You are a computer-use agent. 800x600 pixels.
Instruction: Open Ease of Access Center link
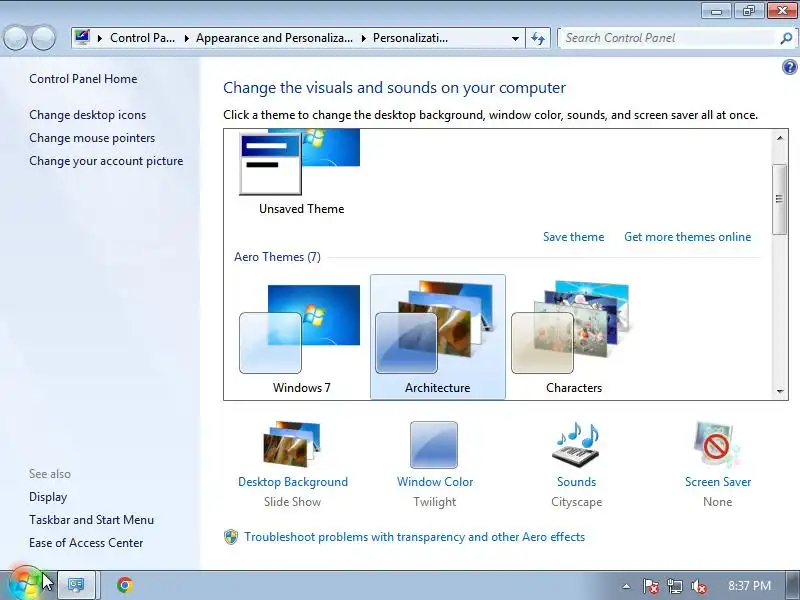click(x=86, y=542)
